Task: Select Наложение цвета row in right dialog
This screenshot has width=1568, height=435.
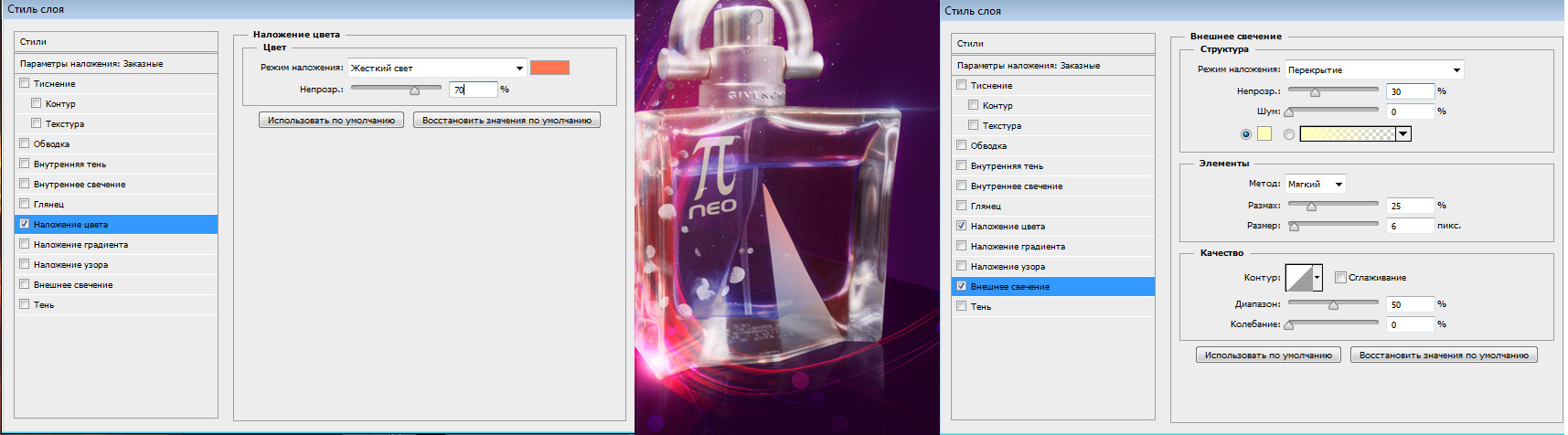Action: pos(1053,226)
